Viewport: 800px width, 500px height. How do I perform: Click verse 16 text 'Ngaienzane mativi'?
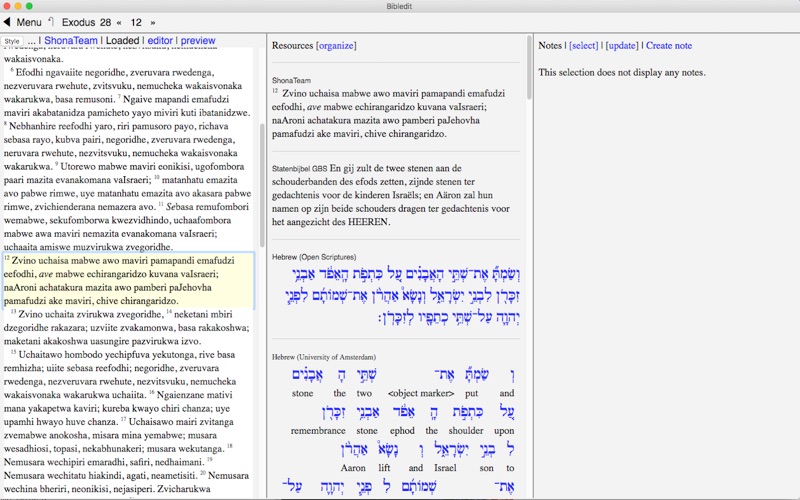click(x=194, y=395)
